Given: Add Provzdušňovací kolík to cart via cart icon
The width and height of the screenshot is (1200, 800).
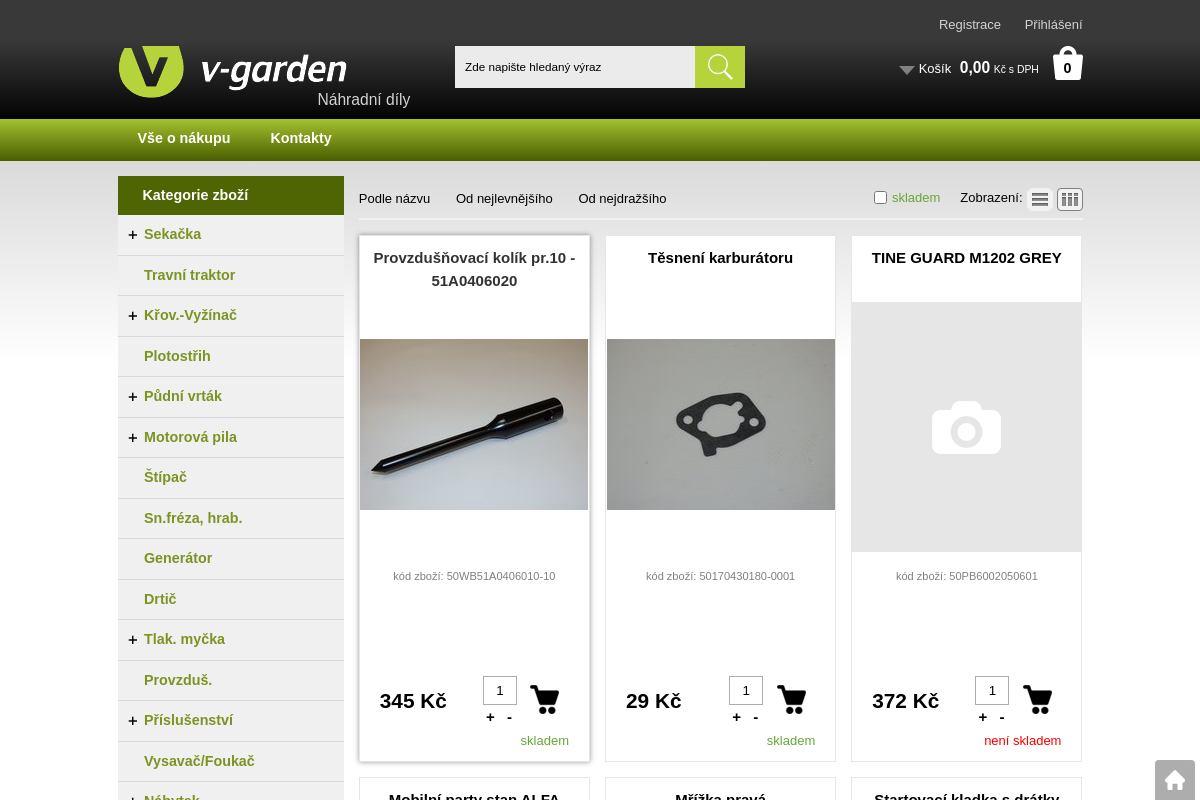Looking at the screenshot, I should (x=545, y=699).
